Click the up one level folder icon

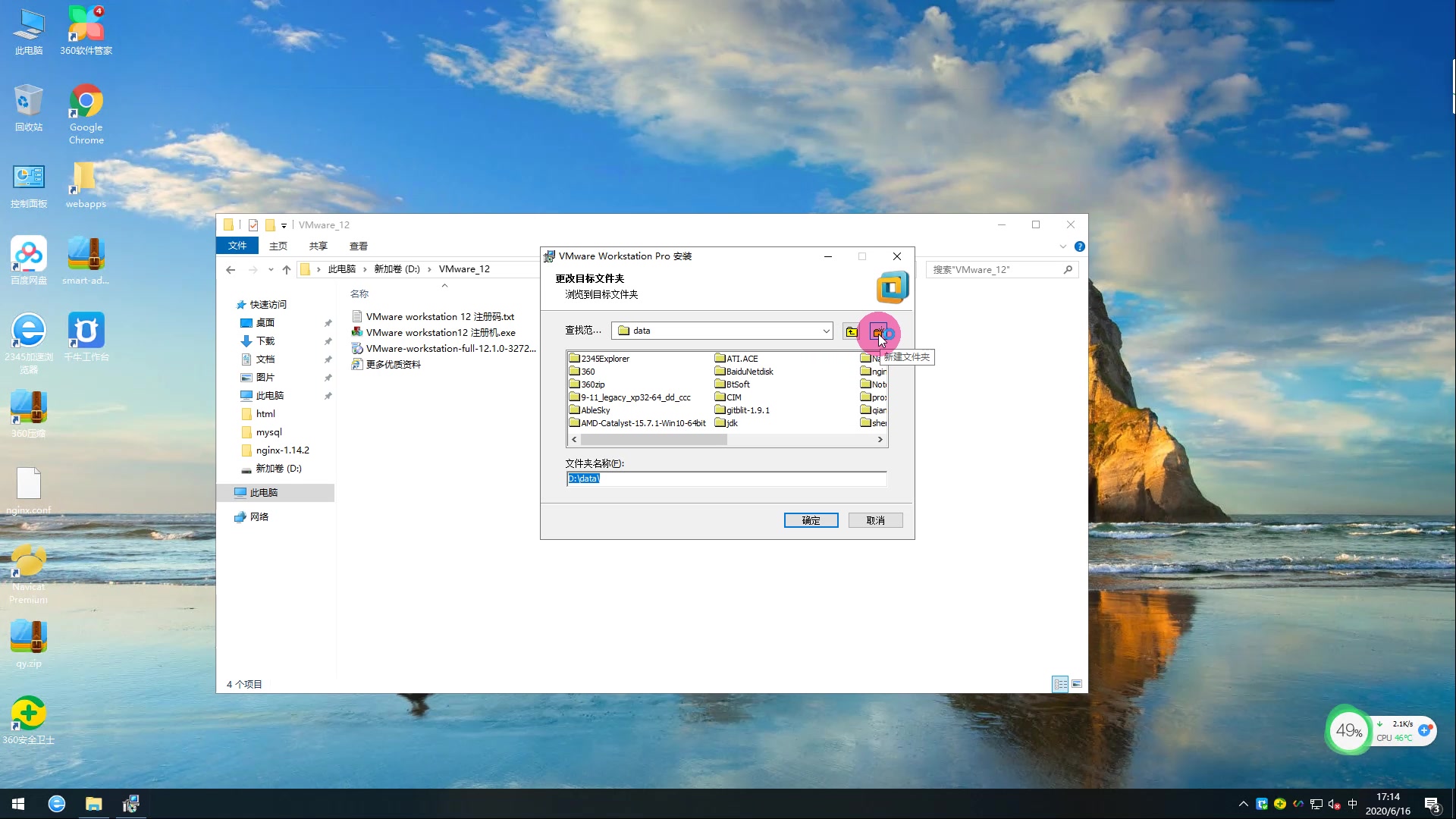(x=852, y=332)
